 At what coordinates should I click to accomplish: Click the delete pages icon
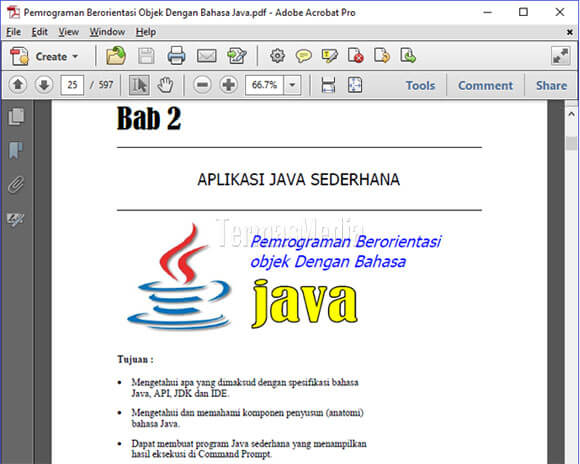[355, 56]
